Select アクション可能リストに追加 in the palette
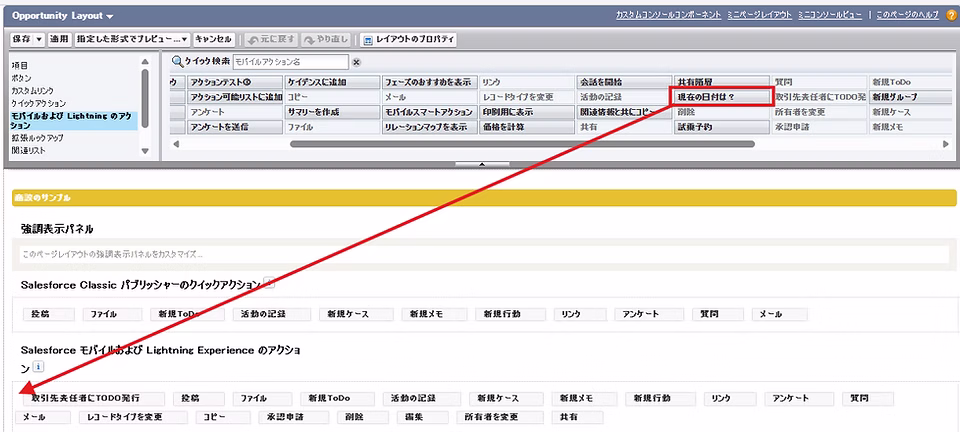 [235, 97]
